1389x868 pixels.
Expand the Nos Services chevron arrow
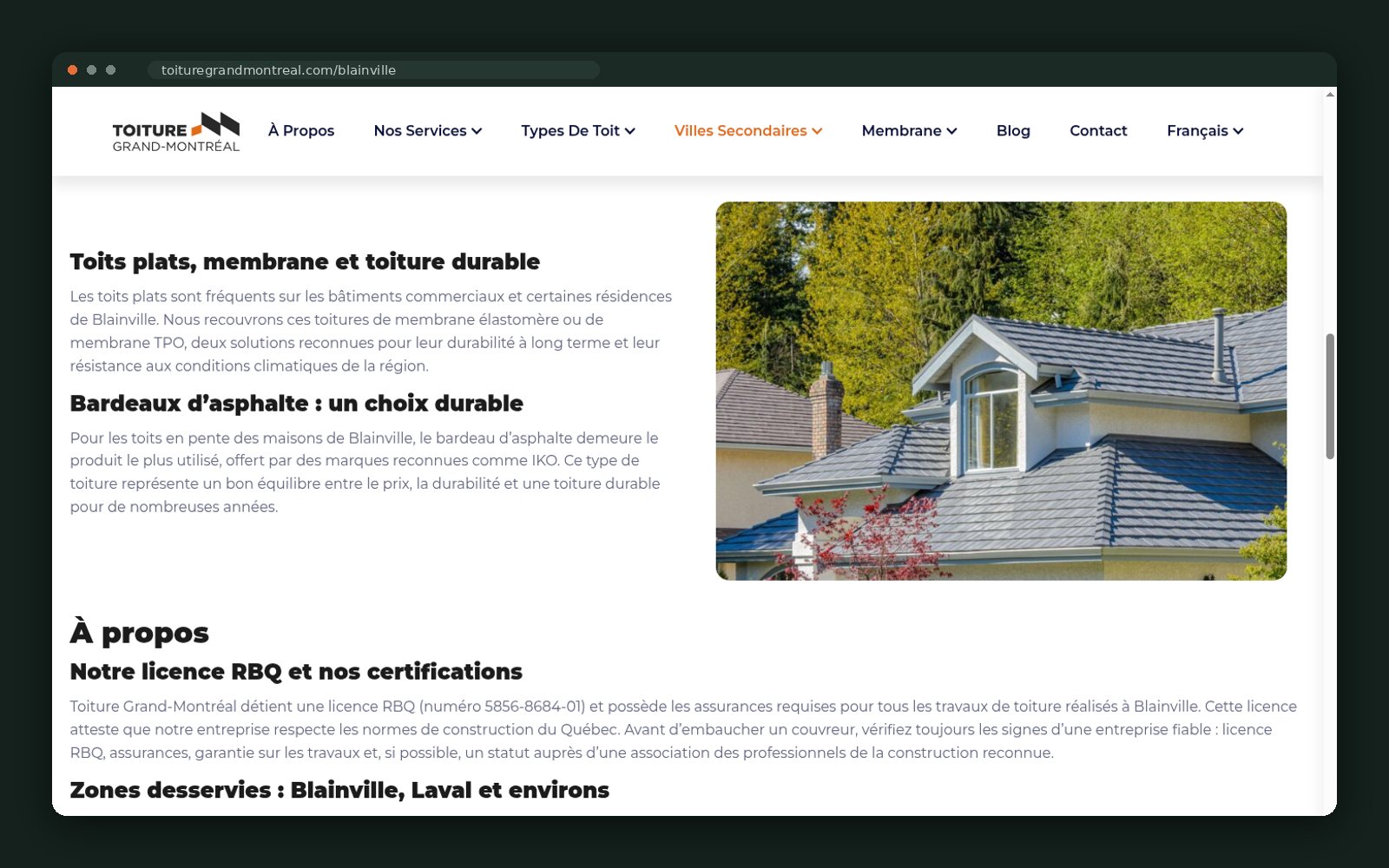click(x=477, y=131)
